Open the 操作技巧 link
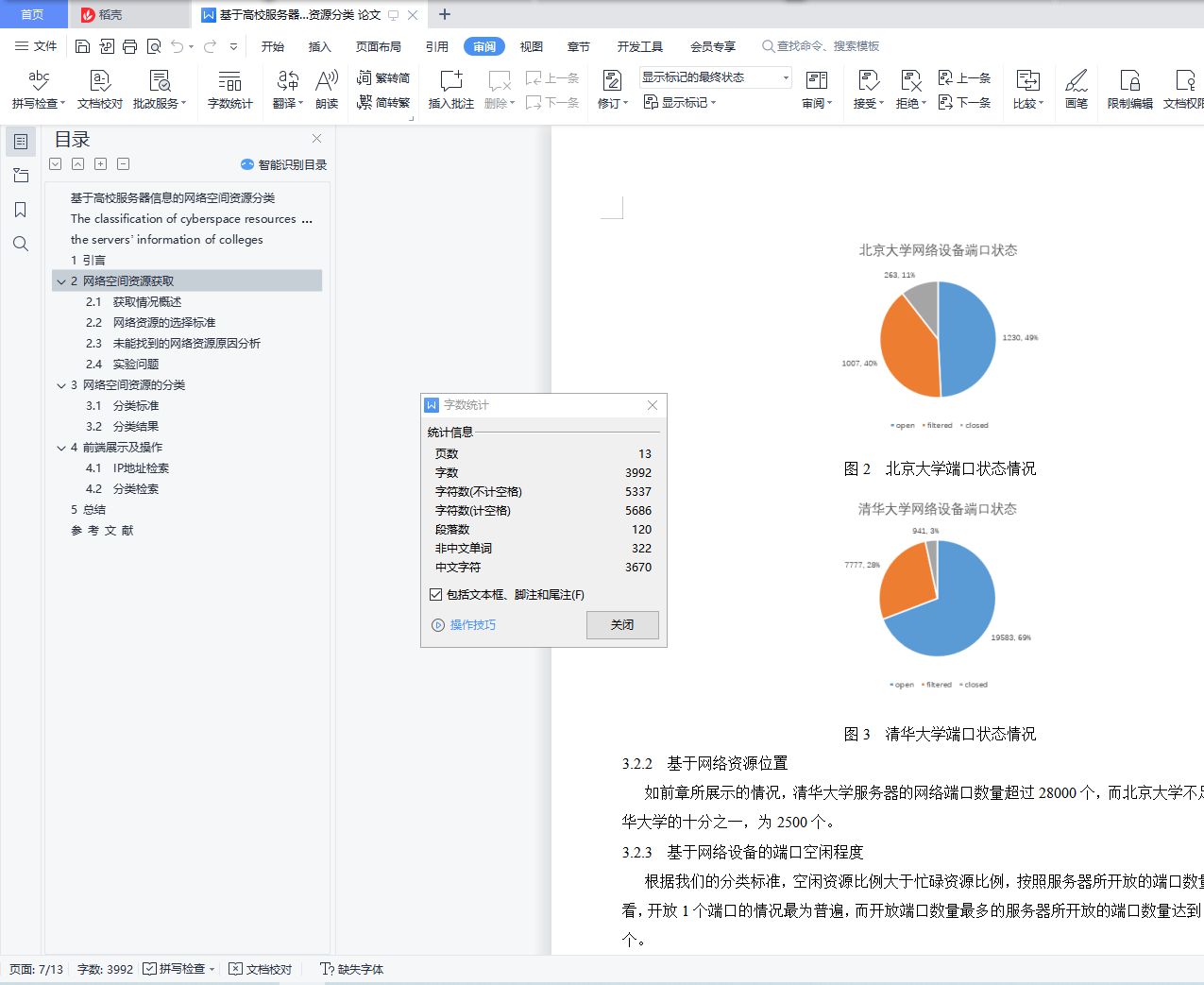This screenshot has height=985, width=1204. click(472, 625)
